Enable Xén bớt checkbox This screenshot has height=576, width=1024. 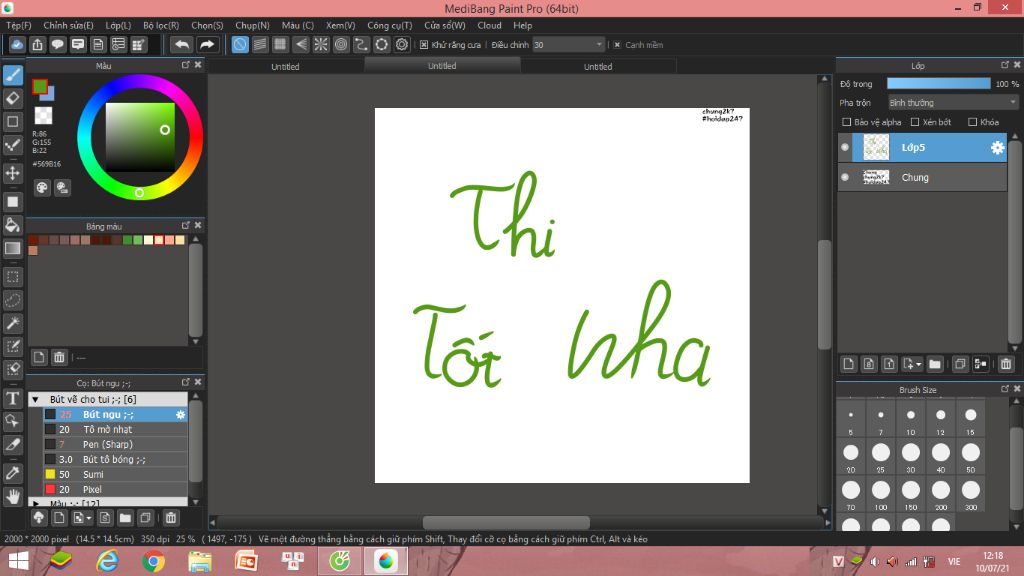915,122
